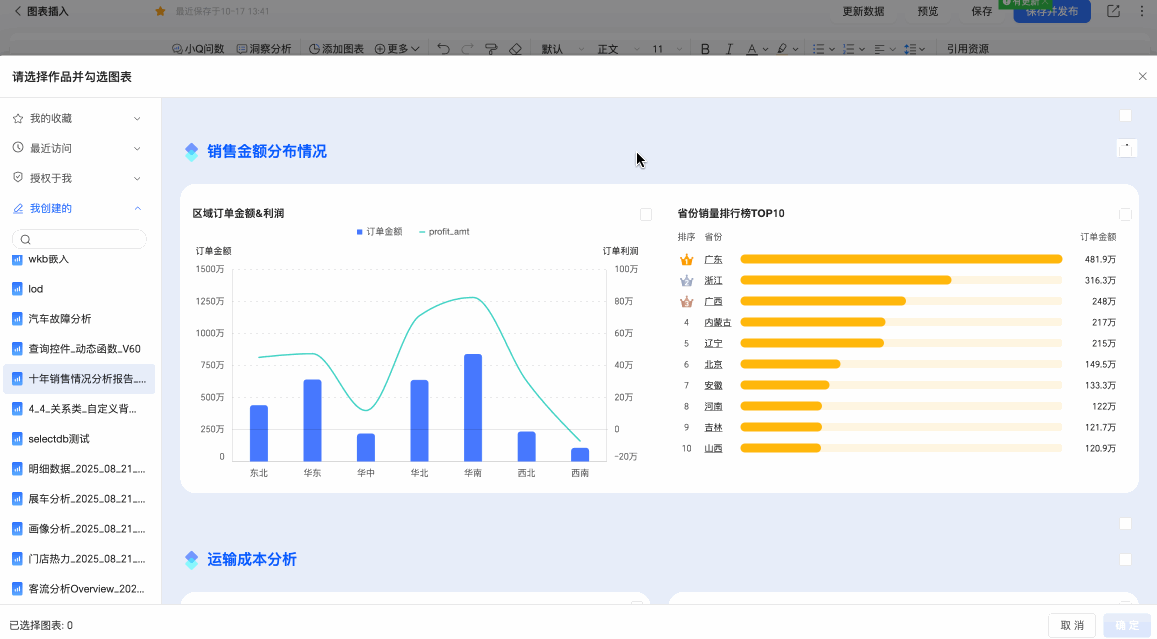Check the 区域订单金额&利润 chart checkbox
Screen dimensions: 1157x639
(x=646, y=214)
